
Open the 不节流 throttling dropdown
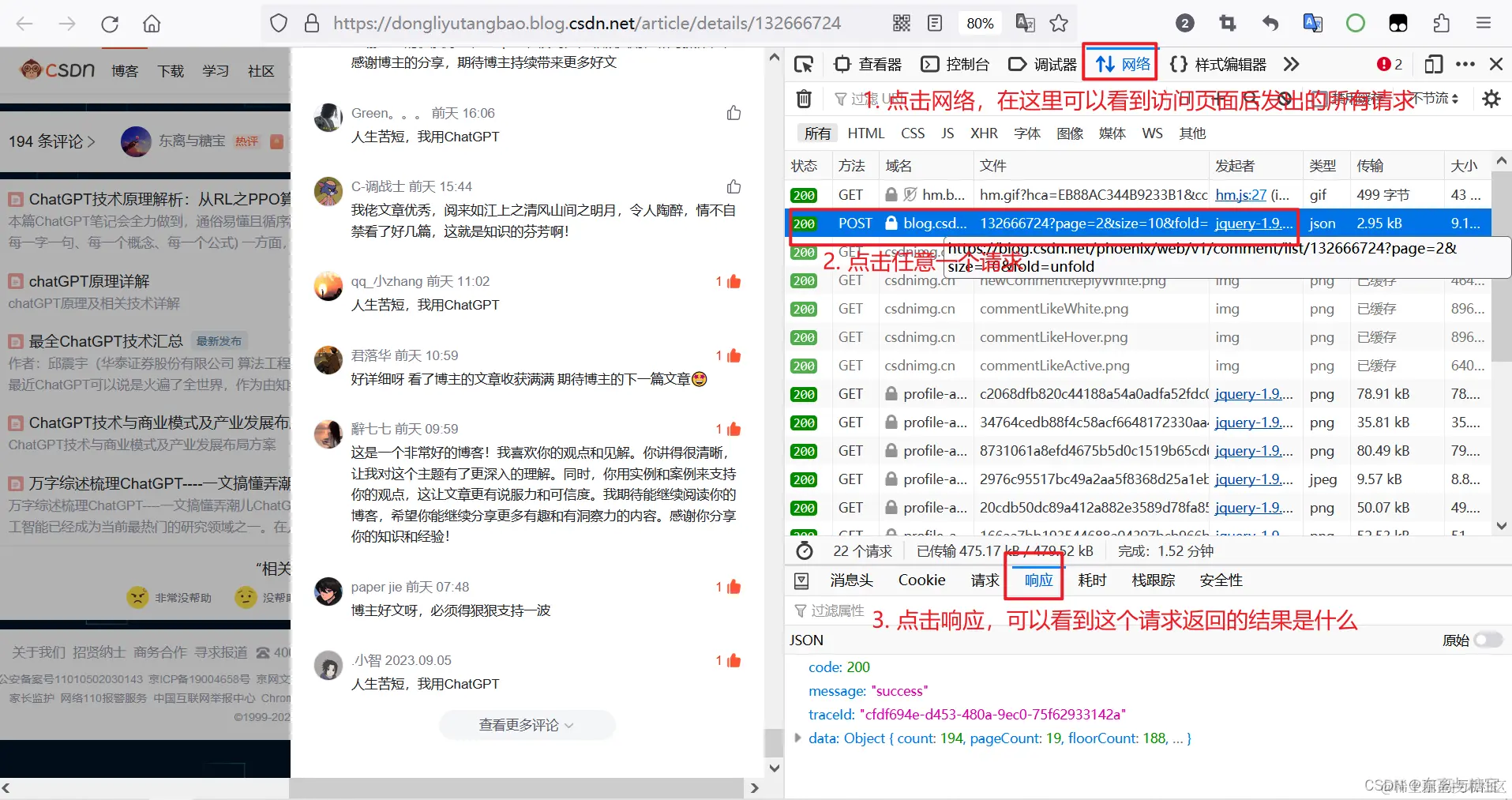tap(1433, 99)
